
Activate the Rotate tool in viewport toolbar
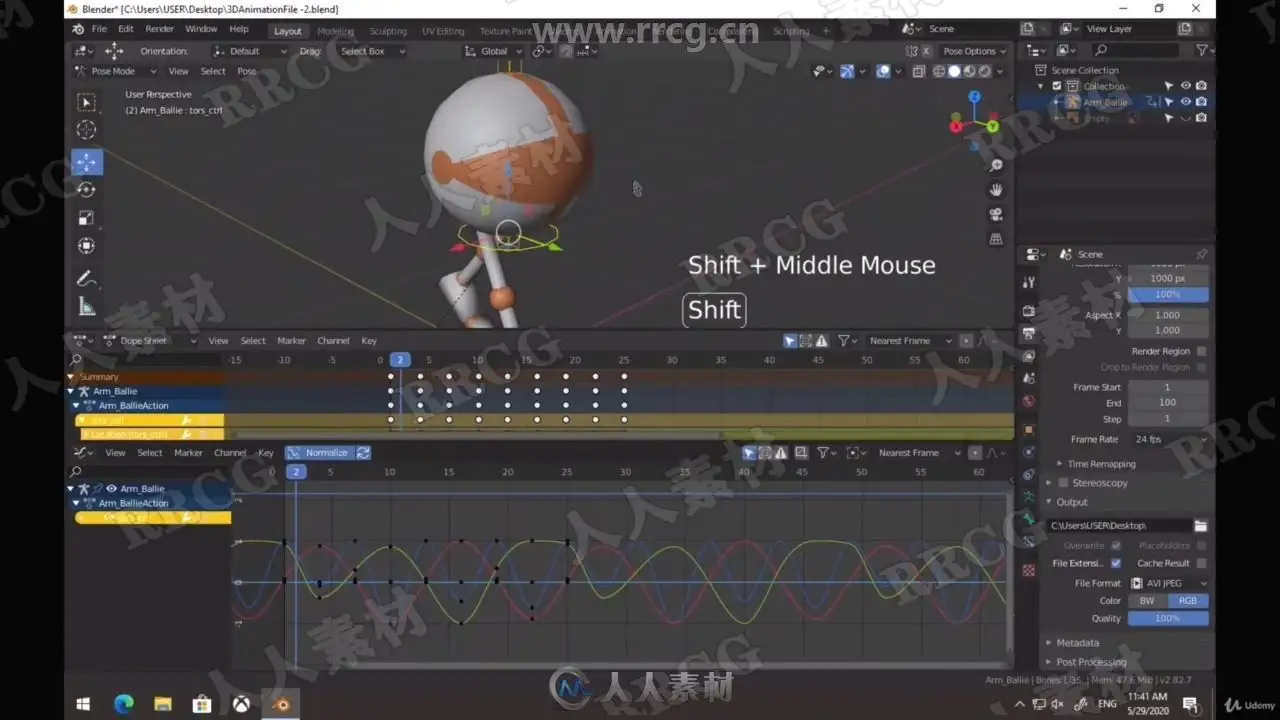coord(86,190)
